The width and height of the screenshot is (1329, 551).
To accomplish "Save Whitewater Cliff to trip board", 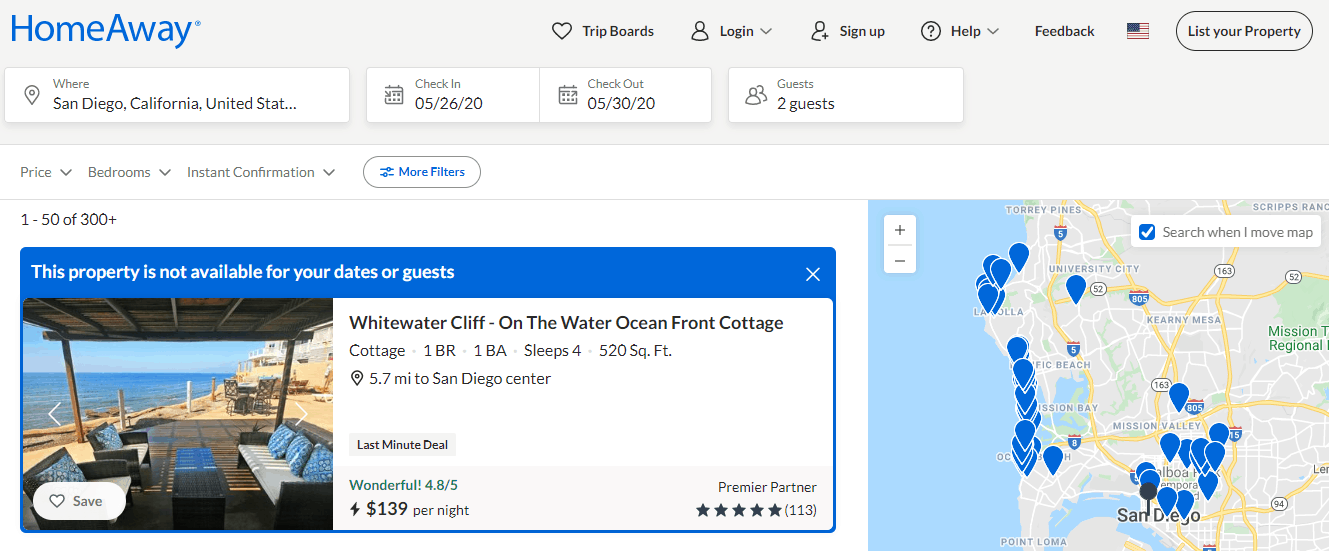I will click(79, 501).
